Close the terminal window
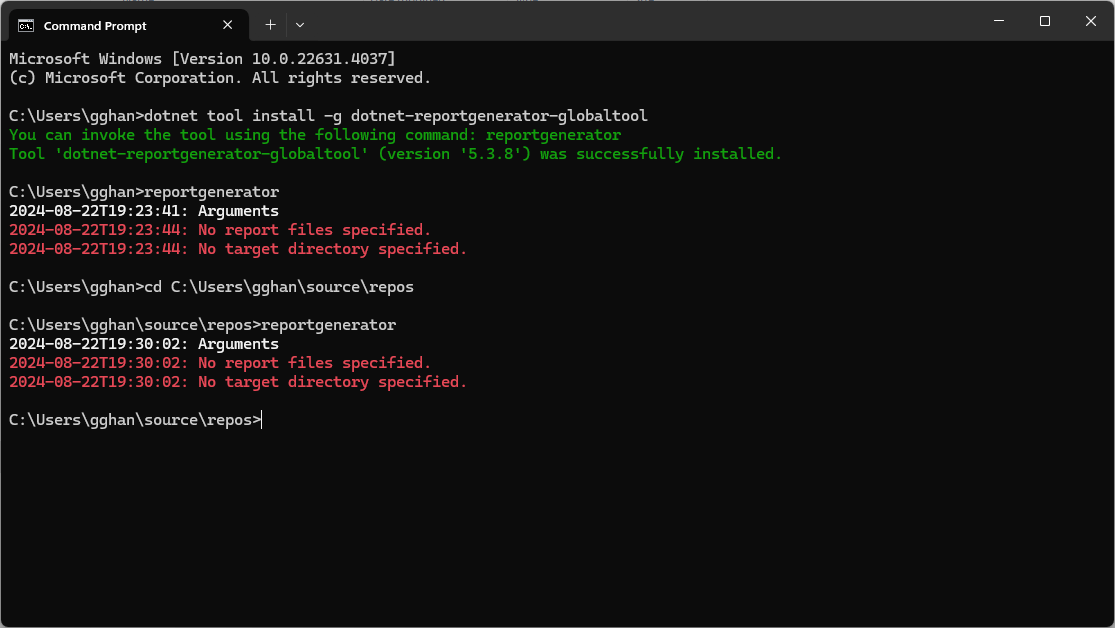1115x628 pixels. coord(1090,21)
